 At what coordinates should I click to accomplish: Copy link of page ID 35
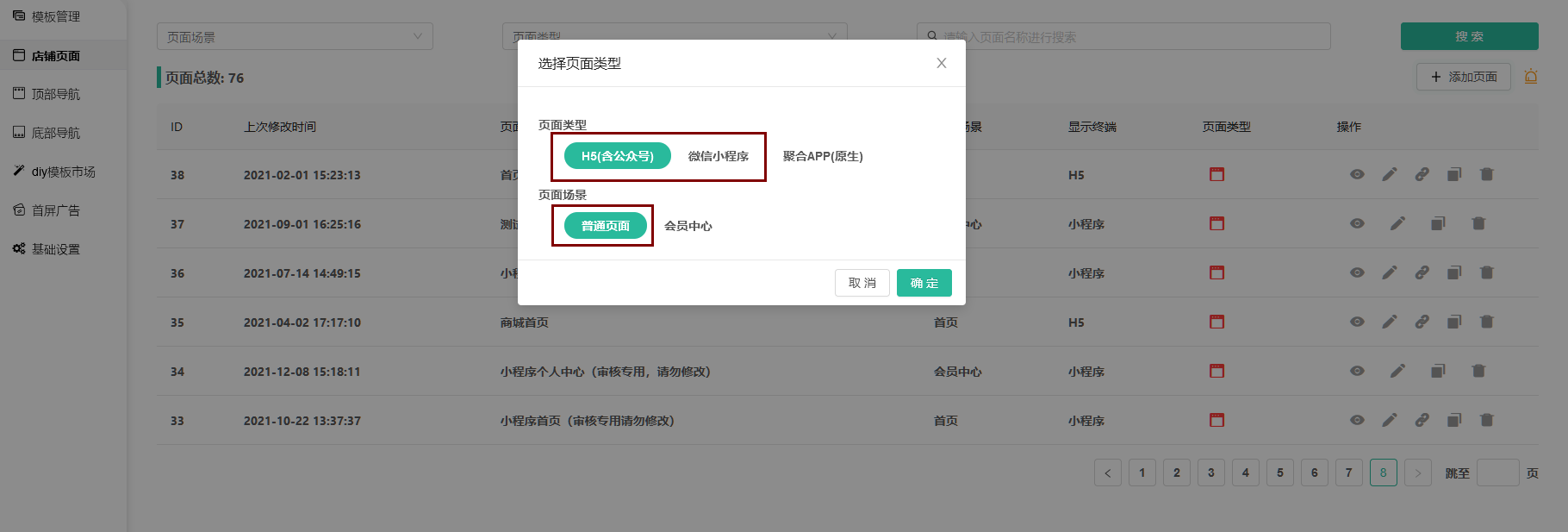tap(1422, 322)
